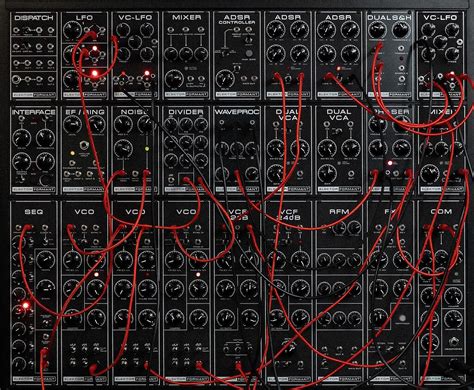This screenshot has height=390, width=474.
Task: Tap the brightest red LED on the LFO module
Action: pyautogui.click(x=95, y=73)
